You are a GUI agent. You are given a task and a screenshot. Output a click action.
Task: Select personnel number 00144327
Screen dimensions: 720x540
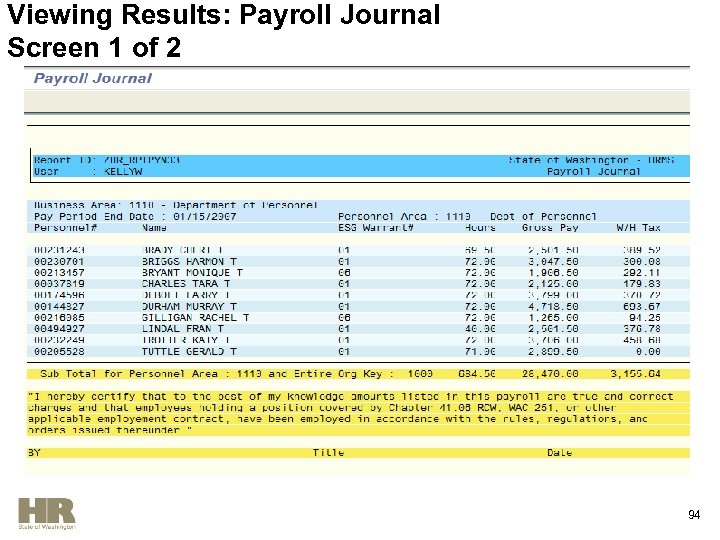(59, 307)
